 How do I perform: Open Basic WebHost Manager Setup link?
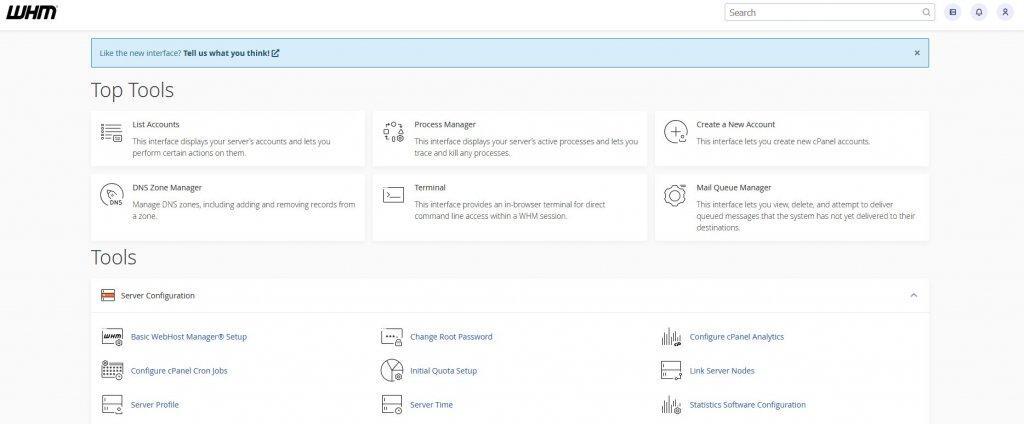tap(189, 337)
